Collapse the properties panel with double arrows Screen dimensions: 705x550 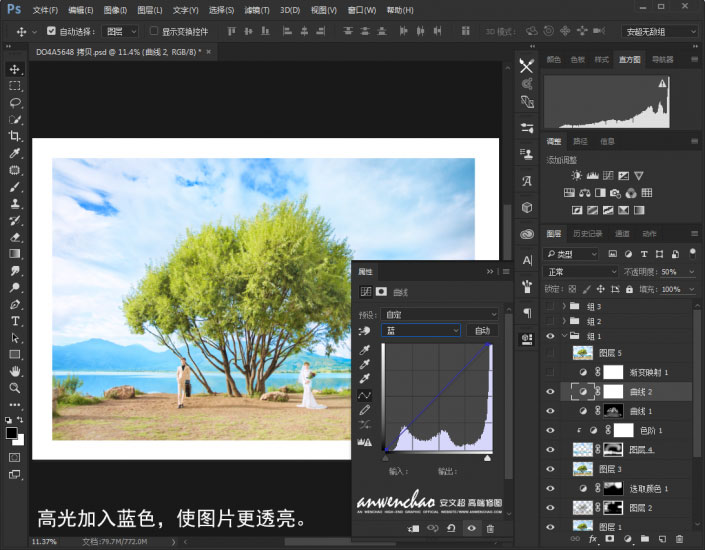pos(490,272)
